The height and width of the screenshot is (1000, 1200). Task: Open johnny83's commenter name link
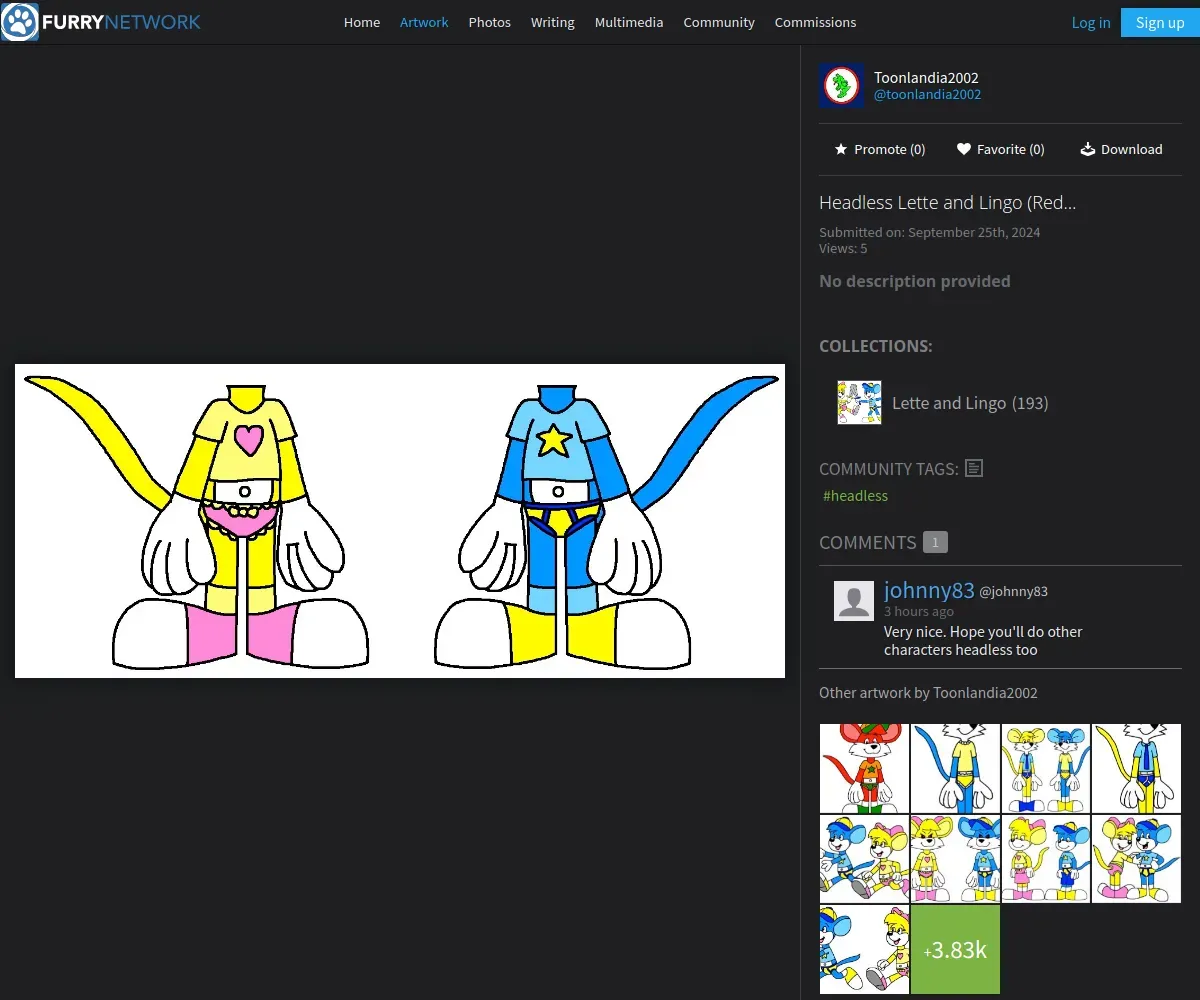coord(929,590)
